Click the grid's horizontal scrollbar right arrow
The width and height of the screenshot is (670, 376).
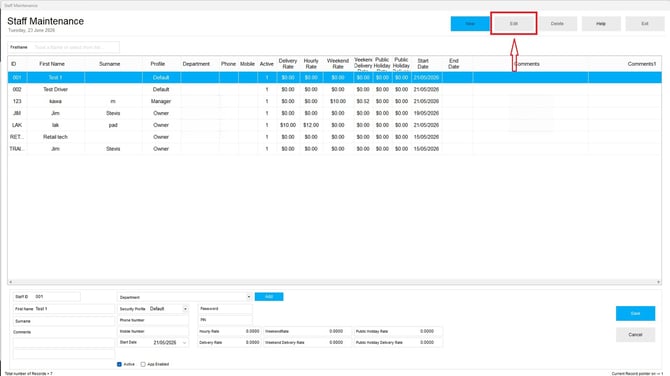[x=658, y=282]
